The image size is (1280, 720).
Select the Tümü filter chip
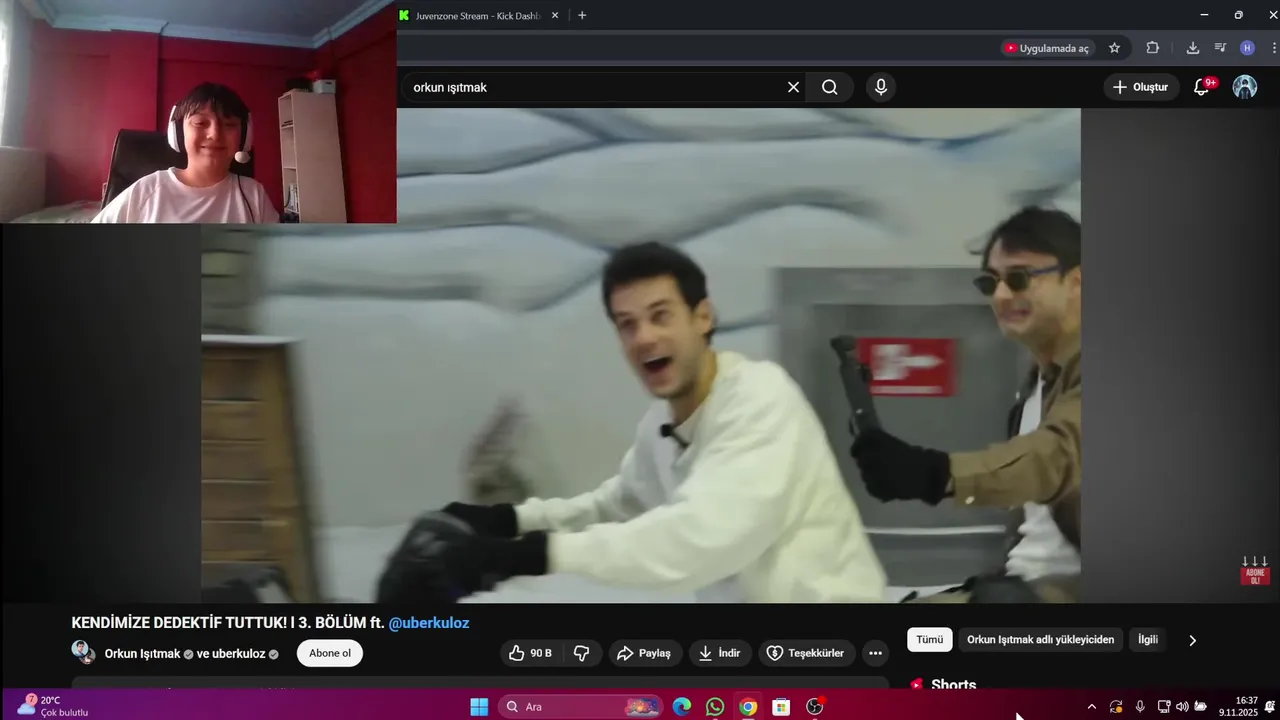[x=930, y=640]
